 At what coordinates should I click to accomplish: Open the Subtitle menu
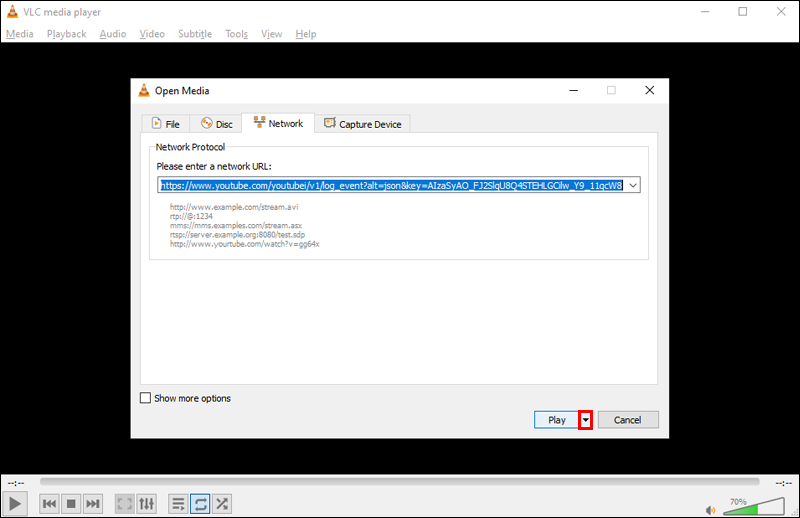click(x=195, y=34)
